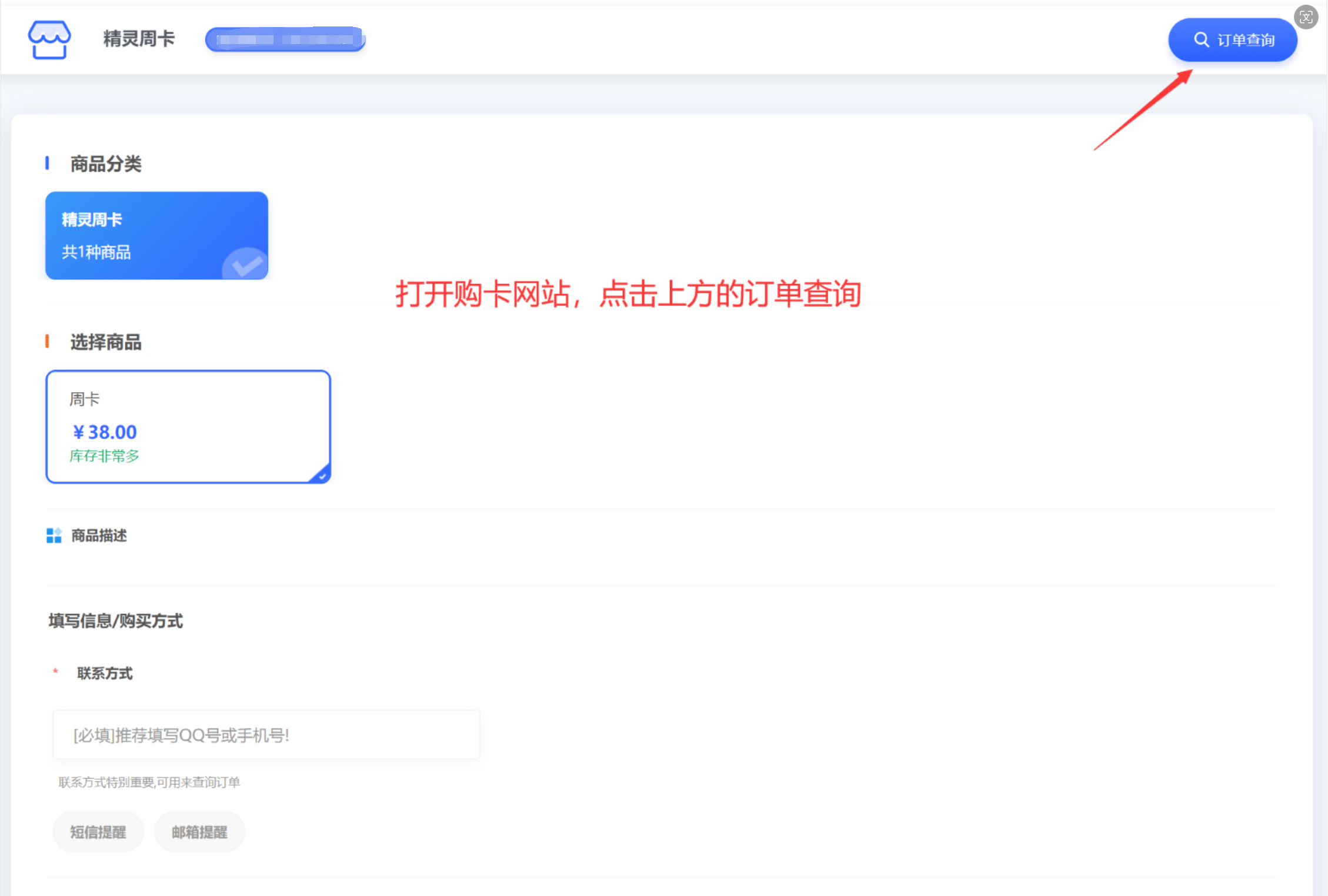
Task: Focus the 联系方式 QQ or phone input field
Action: (x=266, y=735)
